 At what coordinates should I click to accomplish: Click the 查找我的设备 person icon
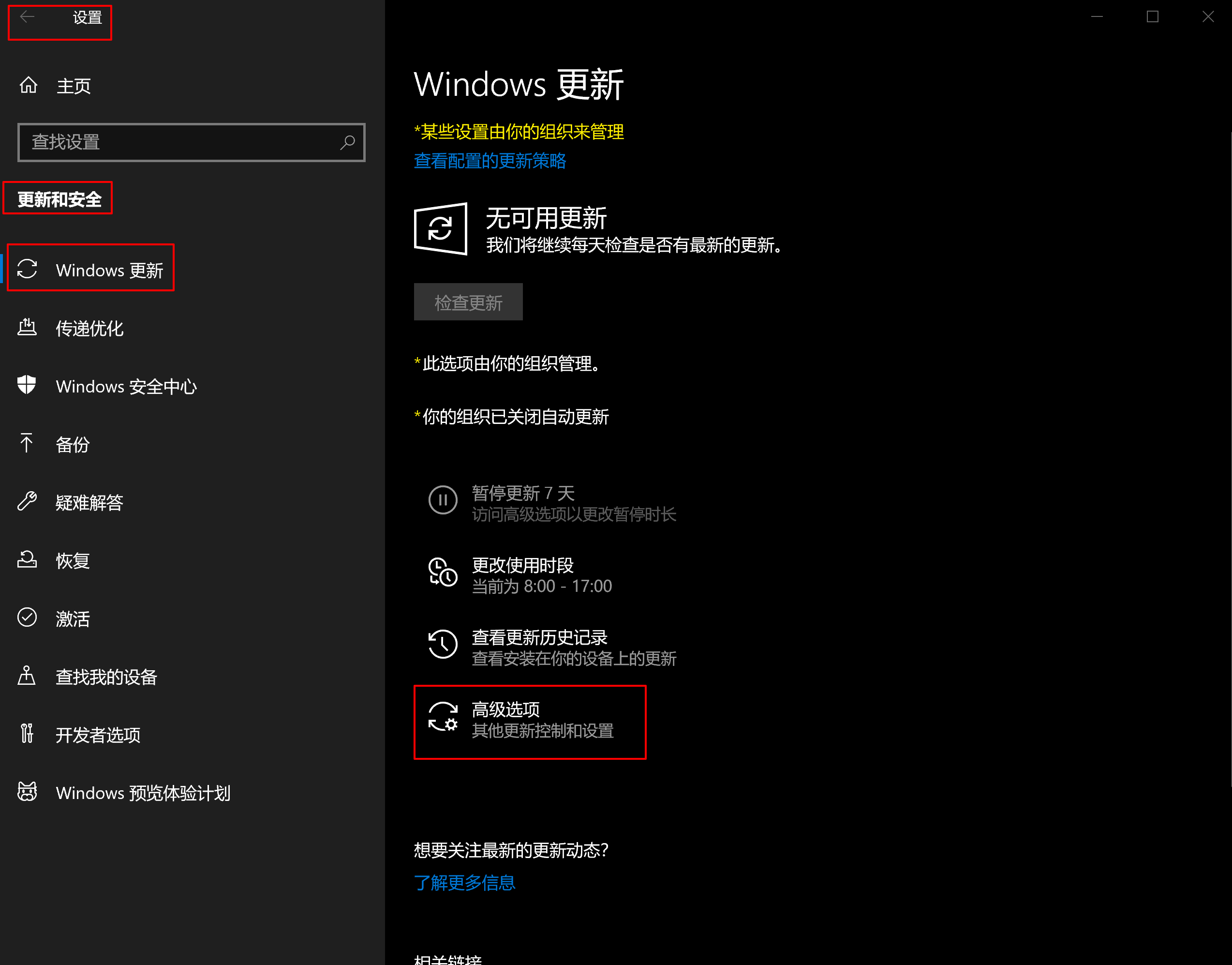(27, 675)
